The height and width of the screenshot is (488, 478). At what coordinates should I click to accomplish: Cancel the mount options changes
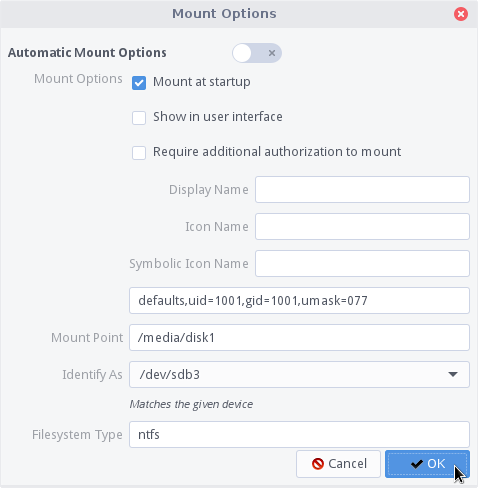click(338, 464)
